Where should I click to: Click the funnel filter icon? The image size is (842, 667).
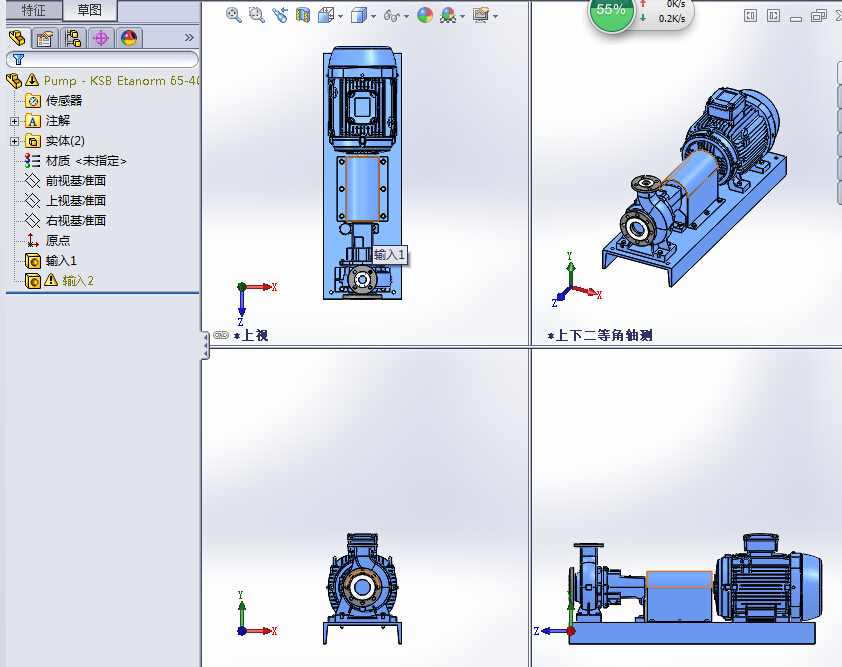pyautogui.click(x=18, y=59)
